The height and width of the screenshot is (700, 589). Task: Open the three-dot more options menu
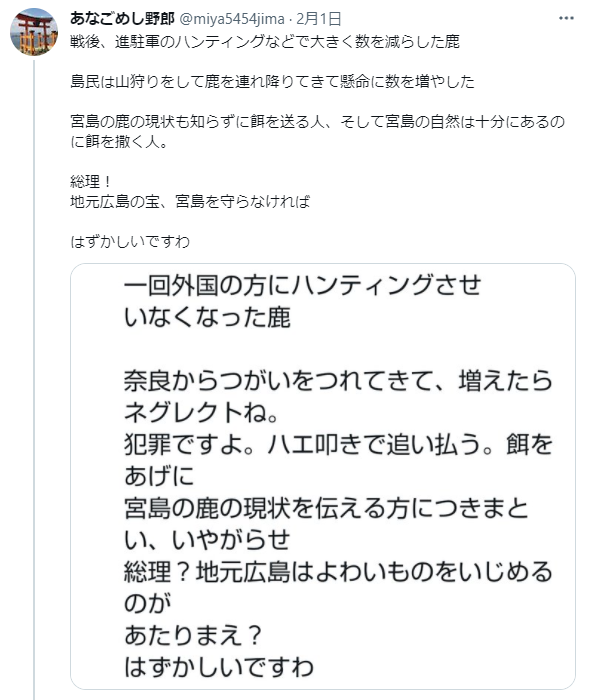pyautogui.click(x=566, y=18)
